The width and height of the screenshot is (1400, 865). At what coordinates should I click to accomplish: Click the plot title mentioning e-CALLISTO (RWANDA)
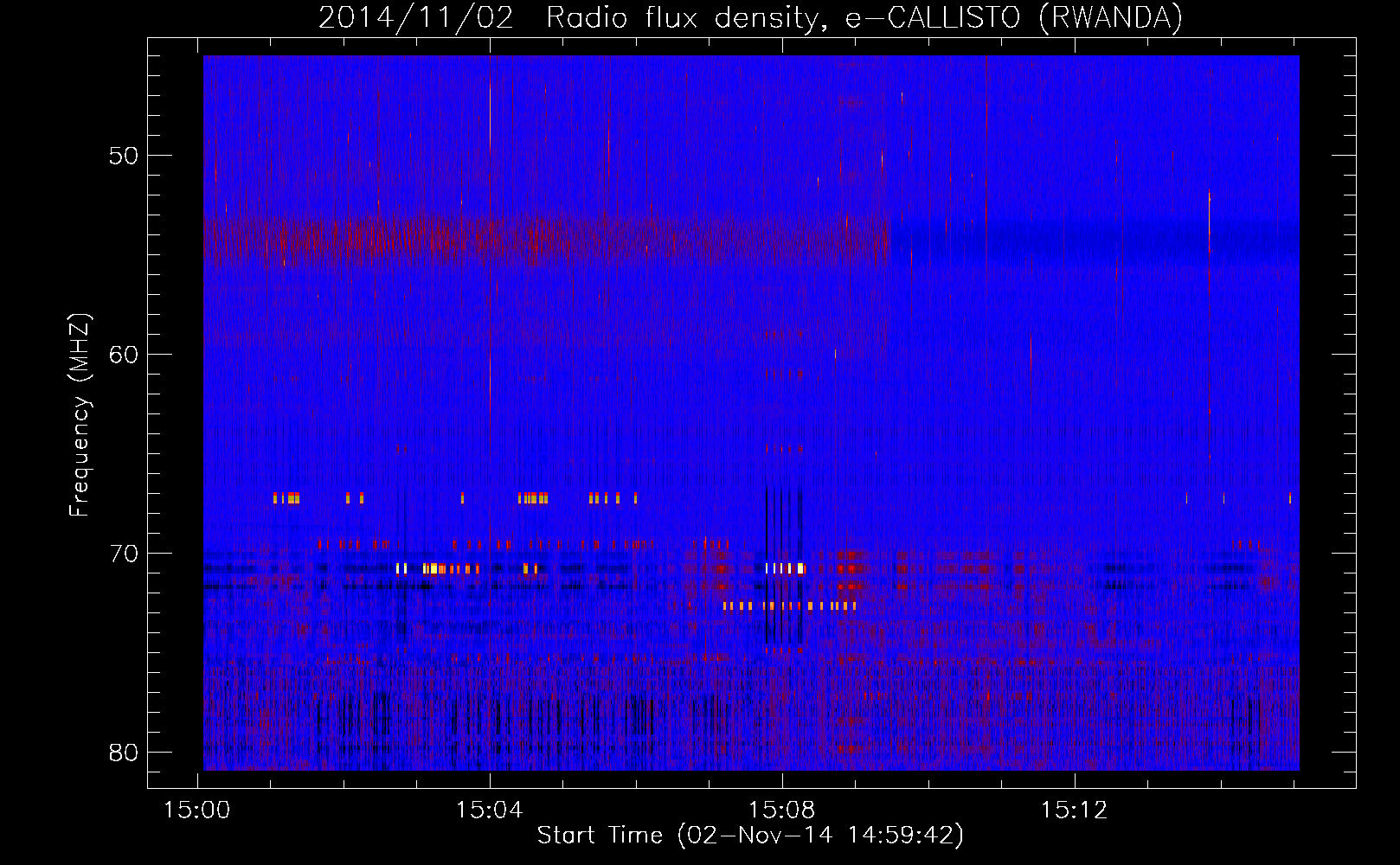coord(750,17)
